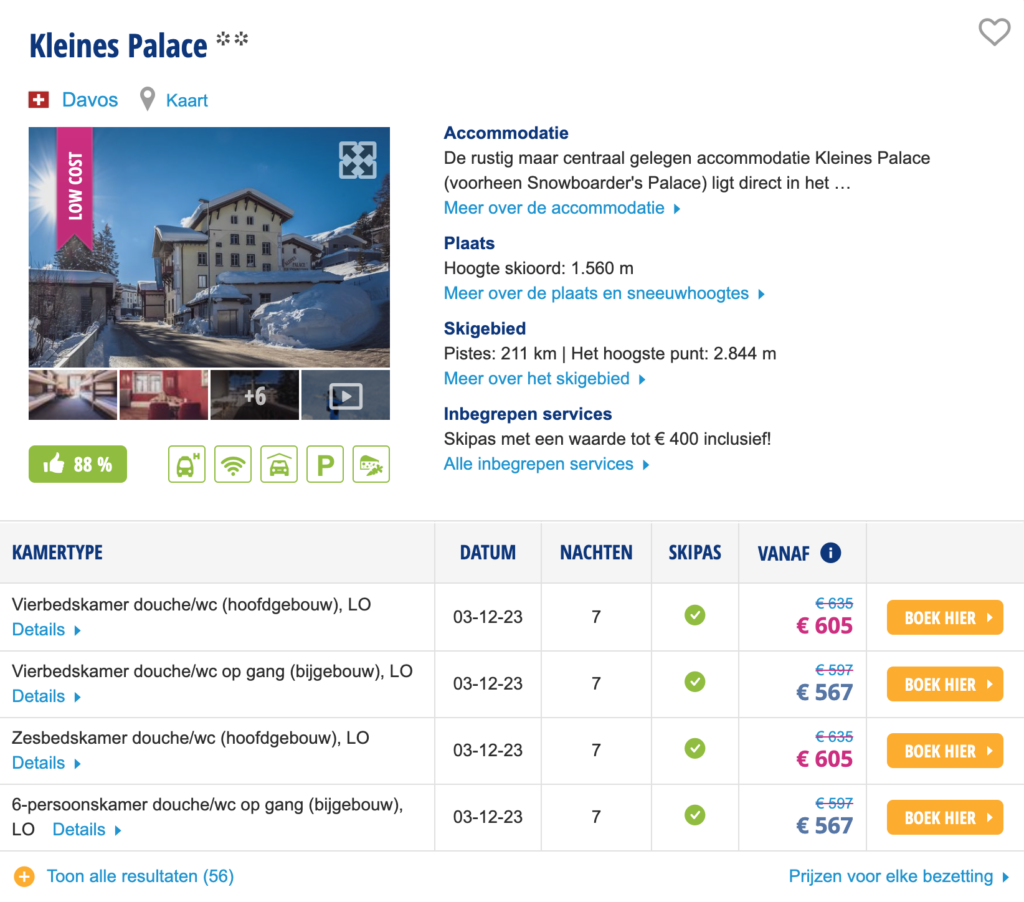Expand Details for Zesbedskamer hoofdgebouw
Image resolution: width=1024 pixels, height=902 pixels.
46,763
